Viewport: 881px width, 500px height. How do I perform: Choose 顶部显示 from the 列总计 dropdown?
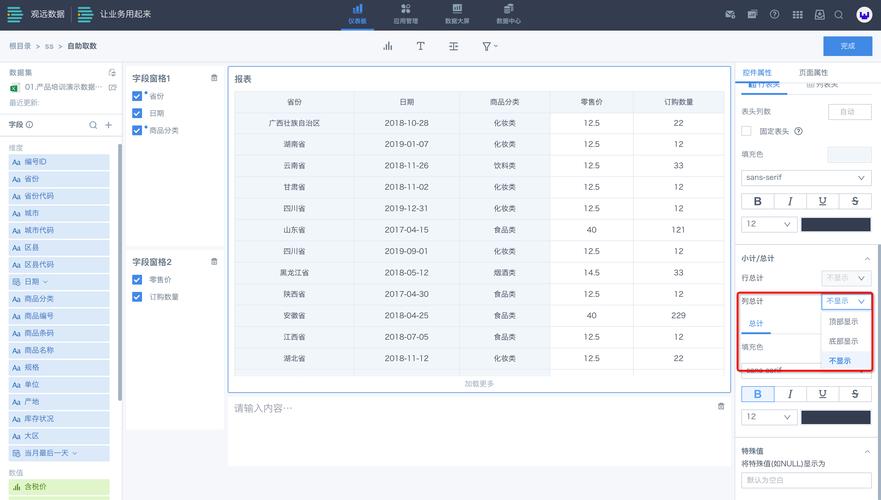(843, 322)
